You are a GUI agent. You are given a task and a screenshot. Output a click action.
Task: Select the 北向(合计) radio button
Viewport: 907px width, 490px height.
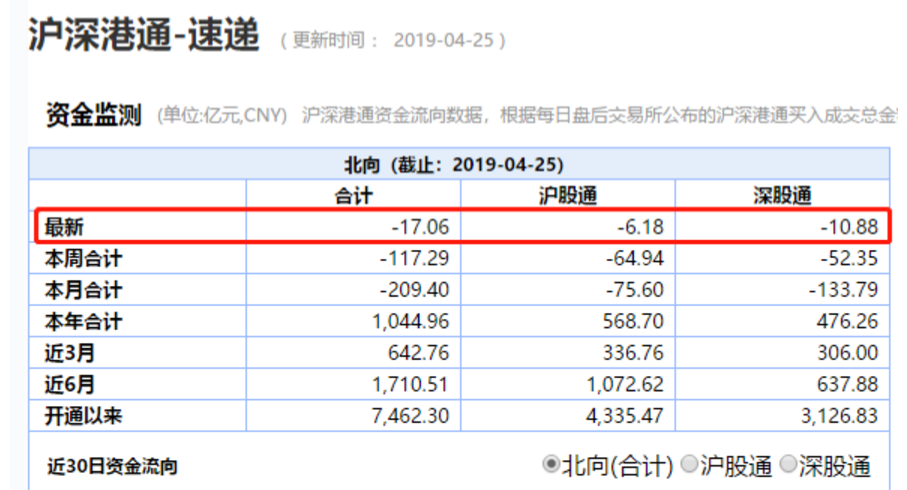(550, 464)
